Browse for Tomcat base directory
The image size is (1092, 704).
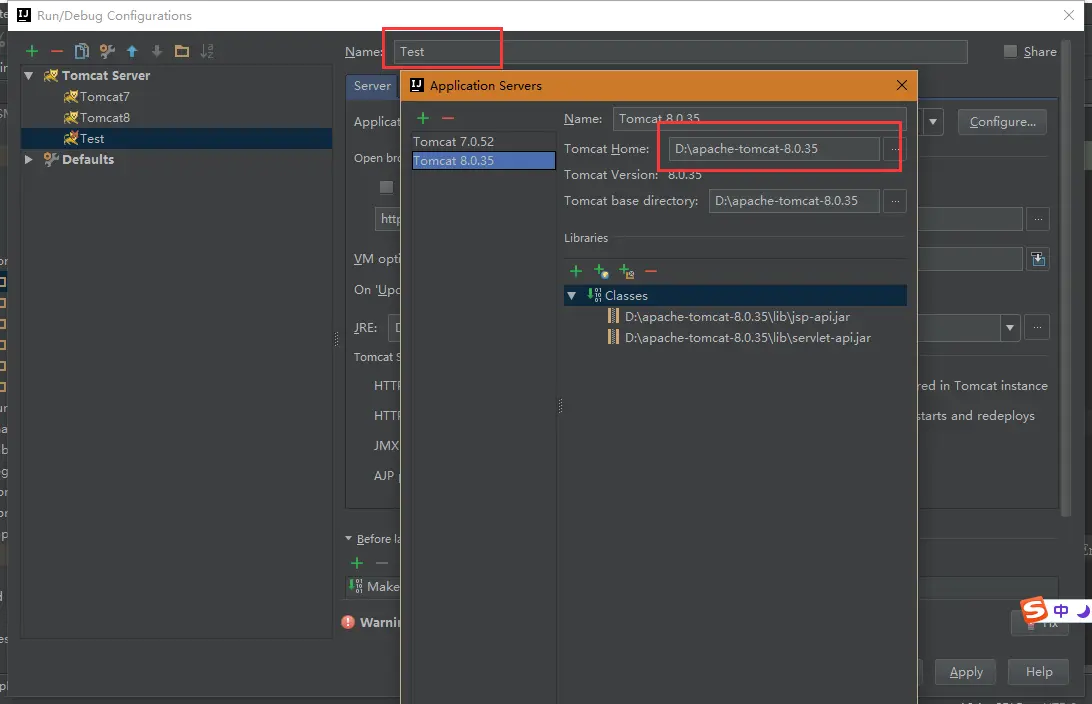click(x=895, y=201)
